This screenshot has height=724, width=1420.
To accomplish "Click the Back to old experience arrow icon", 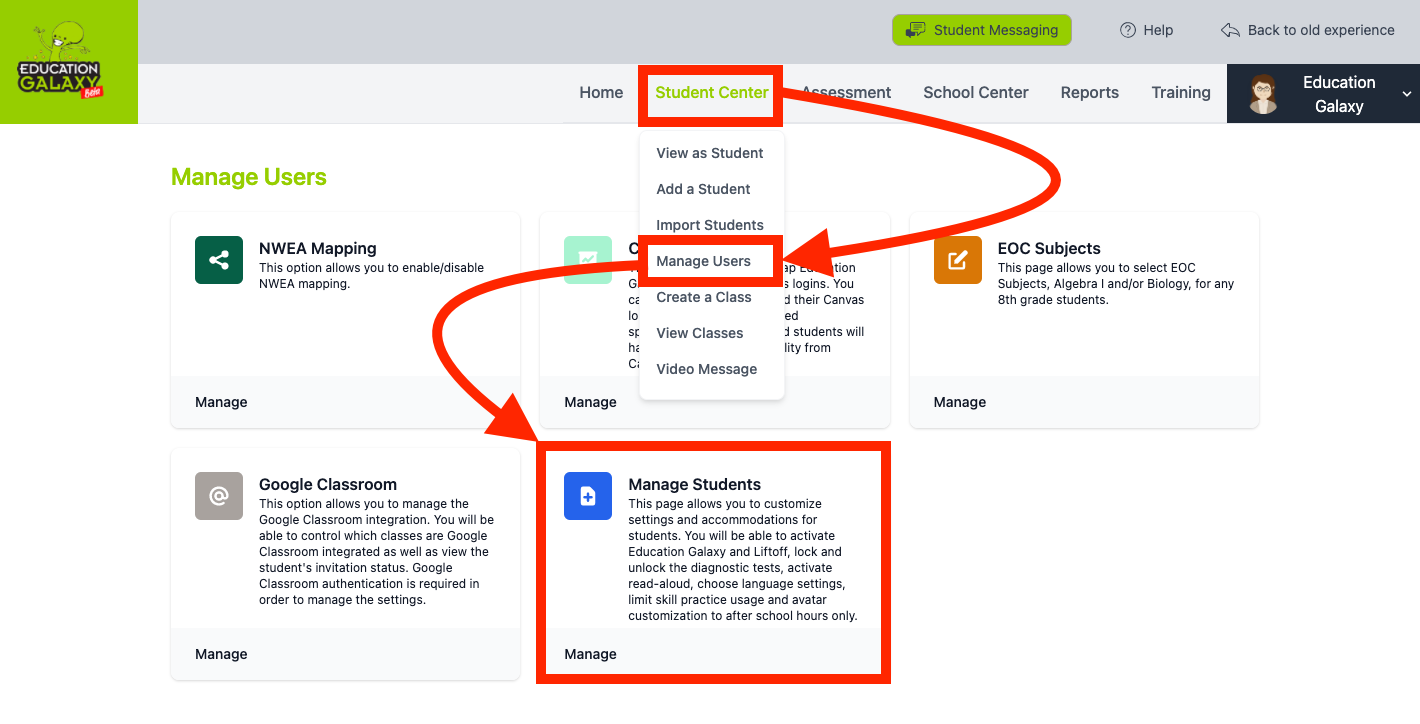I will point(1231,30).
